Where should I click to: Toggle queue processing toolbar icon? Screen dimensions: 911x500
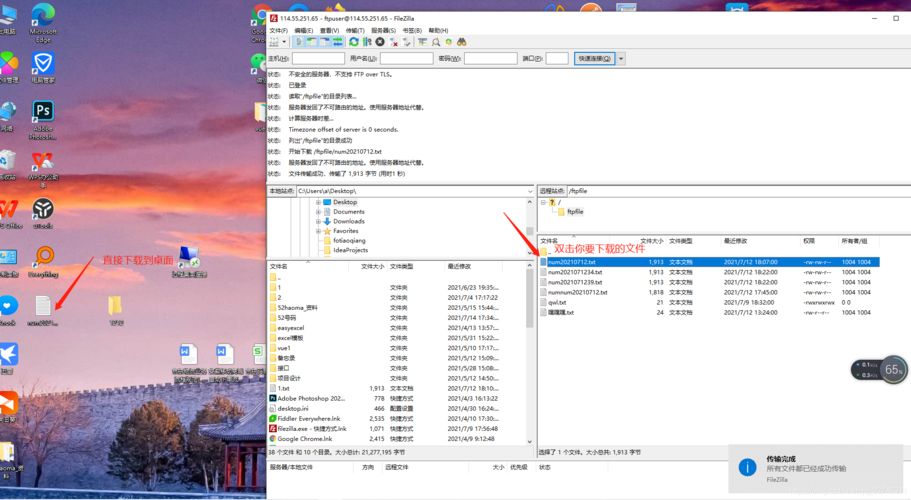pos(367,42)
